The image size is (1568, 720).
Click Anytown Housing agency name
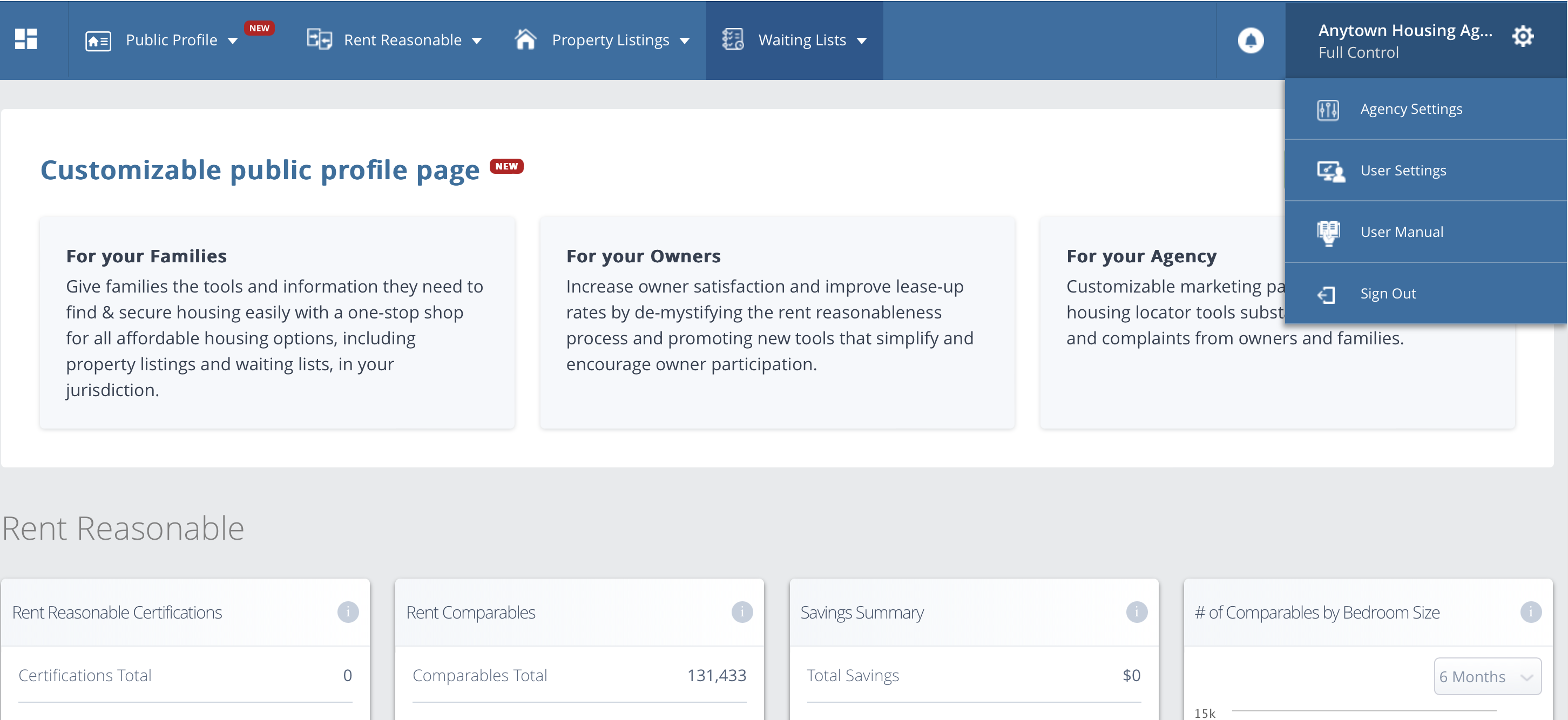coord(1404,30)
